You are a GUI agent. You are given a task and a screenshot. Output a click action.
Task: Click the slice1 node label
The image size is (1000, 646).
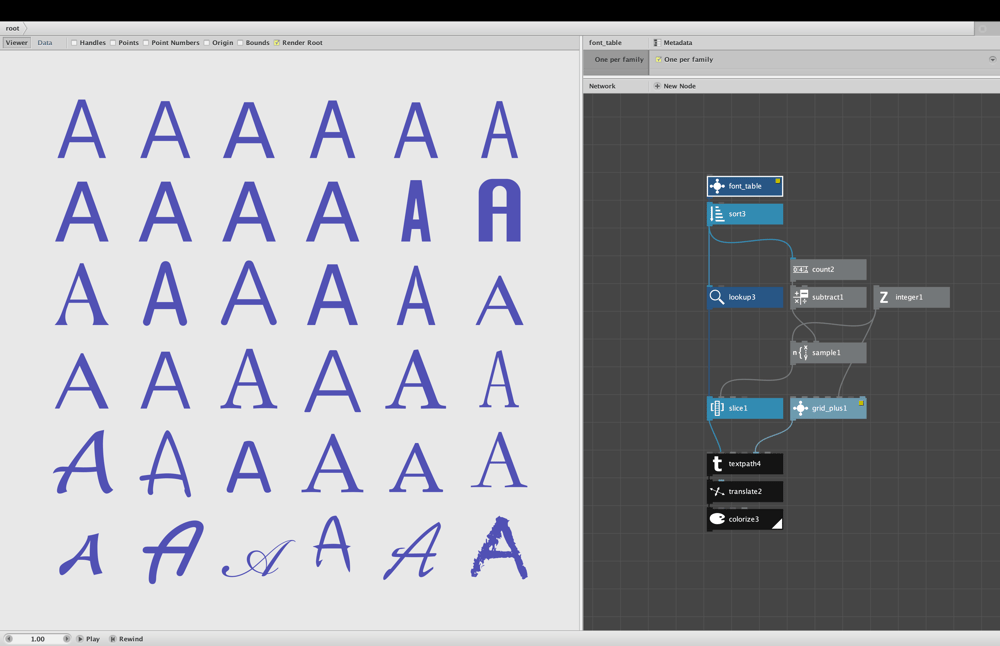click(x=738, y=408)
